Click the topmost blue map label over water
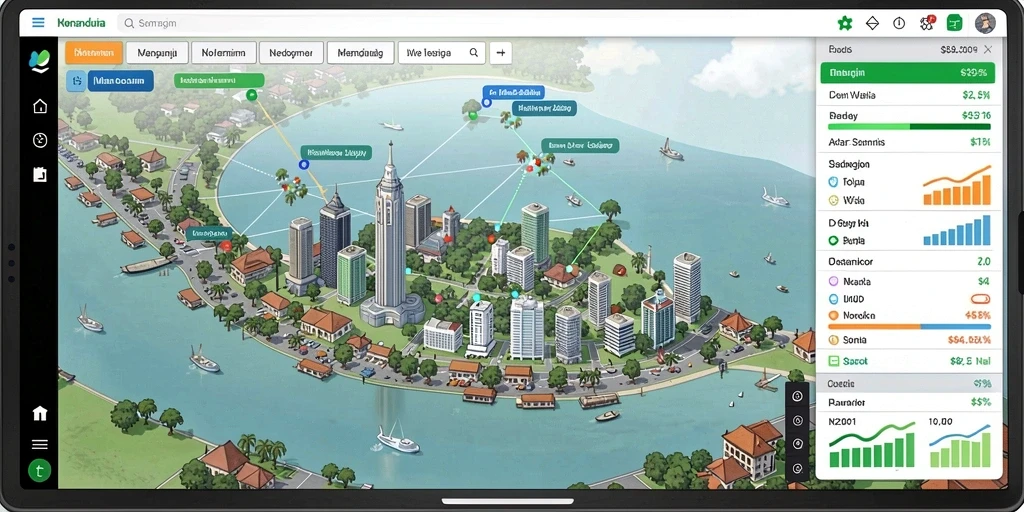1024x512 pixels. pos(513,92)
